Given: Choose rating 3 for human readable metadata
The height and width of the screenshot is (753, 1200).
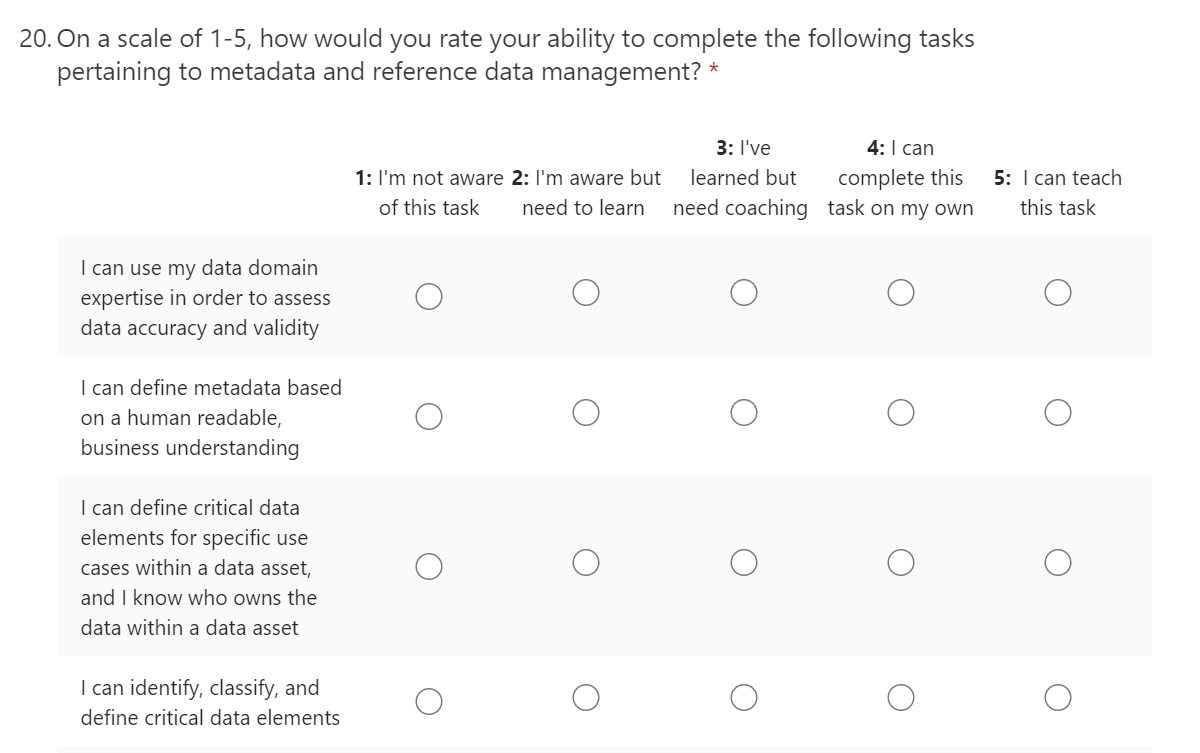Looking at the screenshot, I should coord(743,412).
